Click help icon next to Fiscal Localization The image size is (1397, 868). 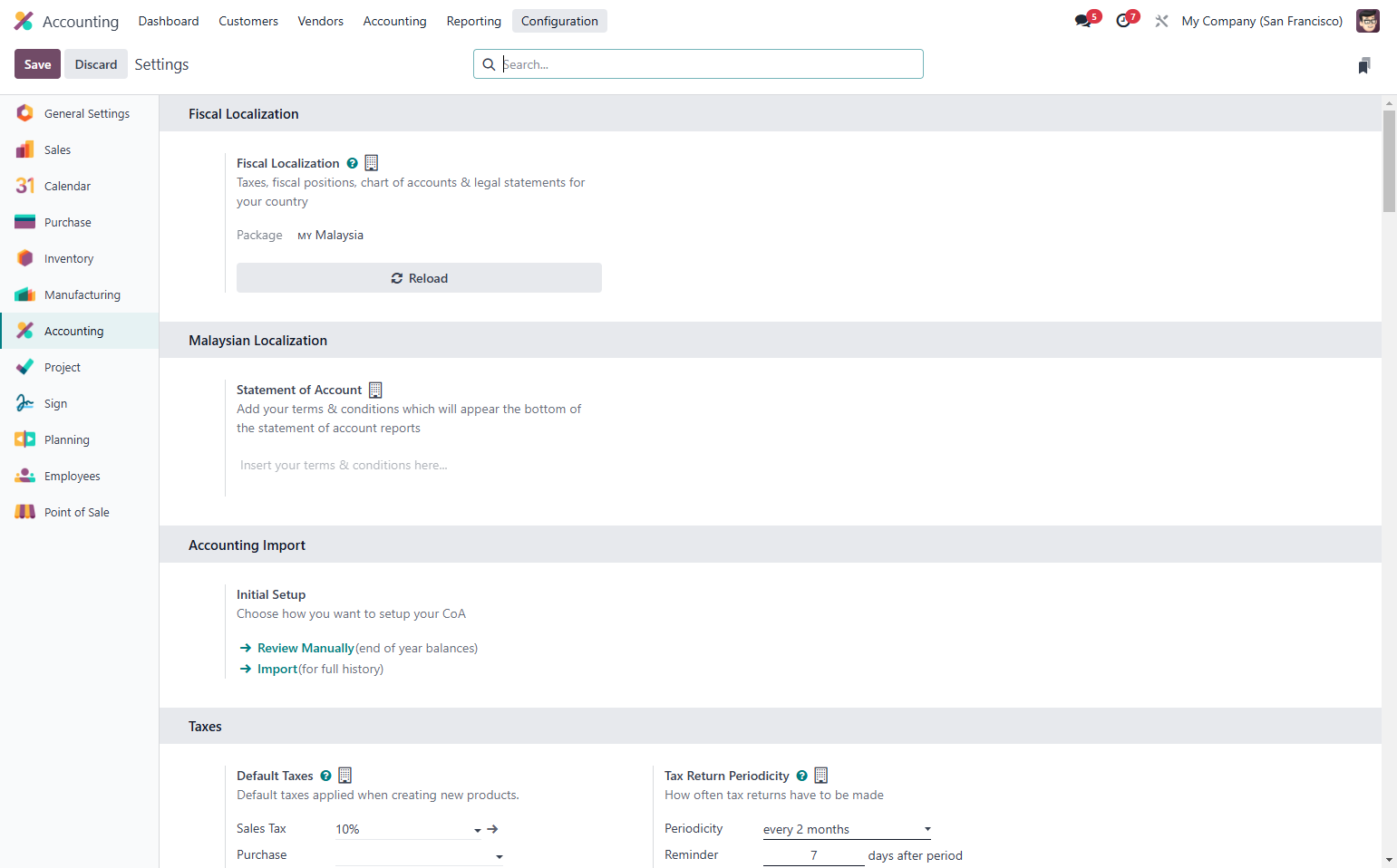[352, 163]
